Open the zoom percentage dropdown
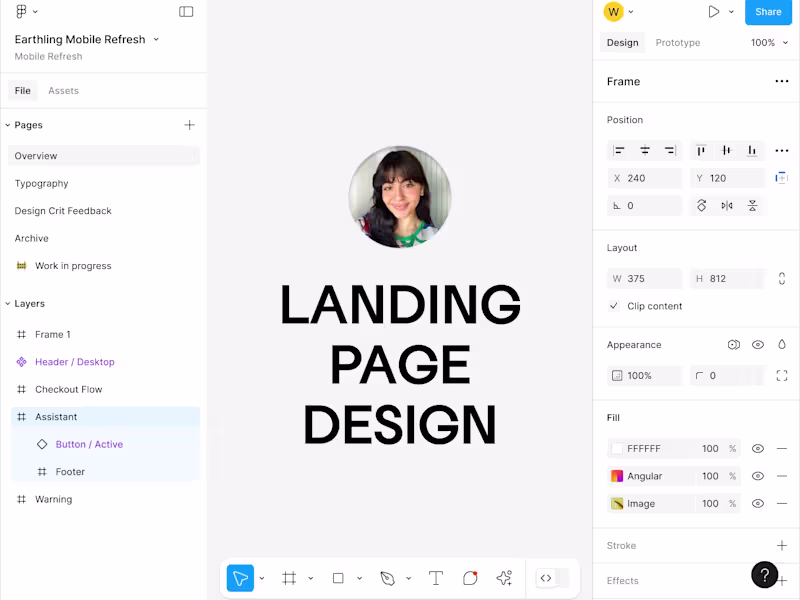The image size is (800, 600). tap(767, 42)
